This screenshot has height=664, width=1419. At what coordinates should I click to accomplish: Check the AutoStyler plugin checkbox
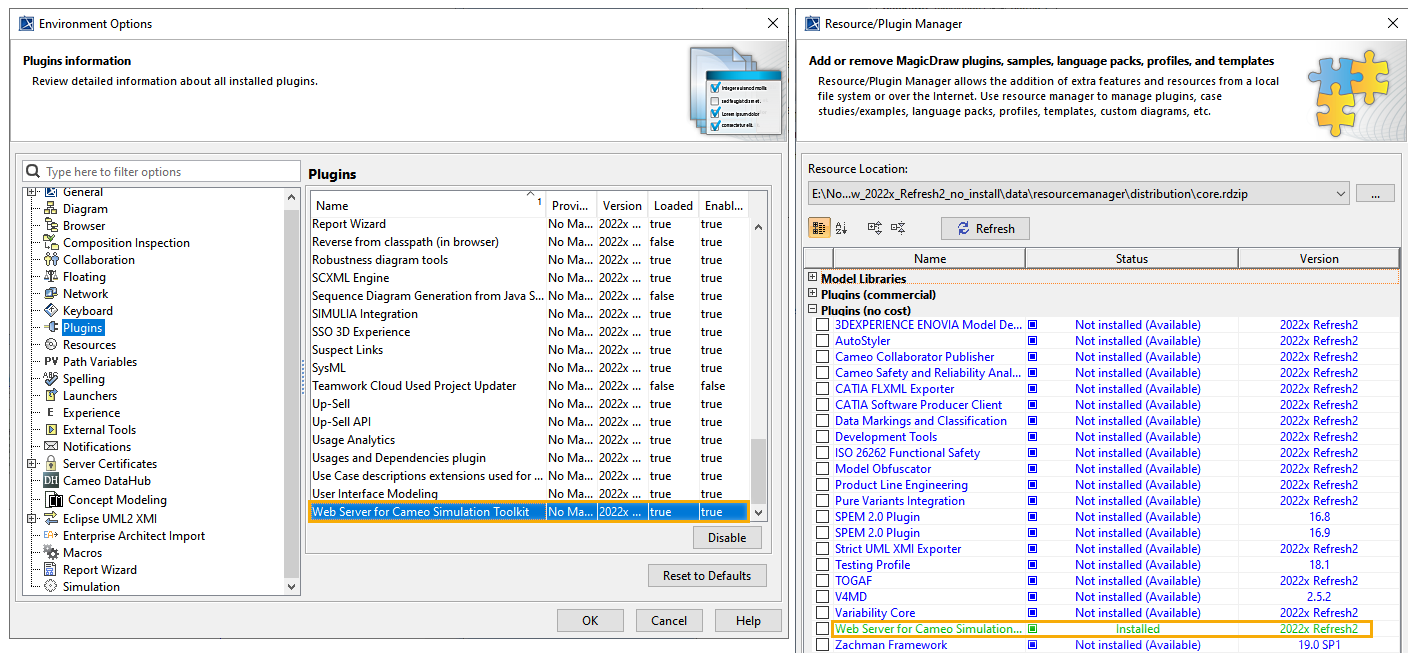coord(822,341)
